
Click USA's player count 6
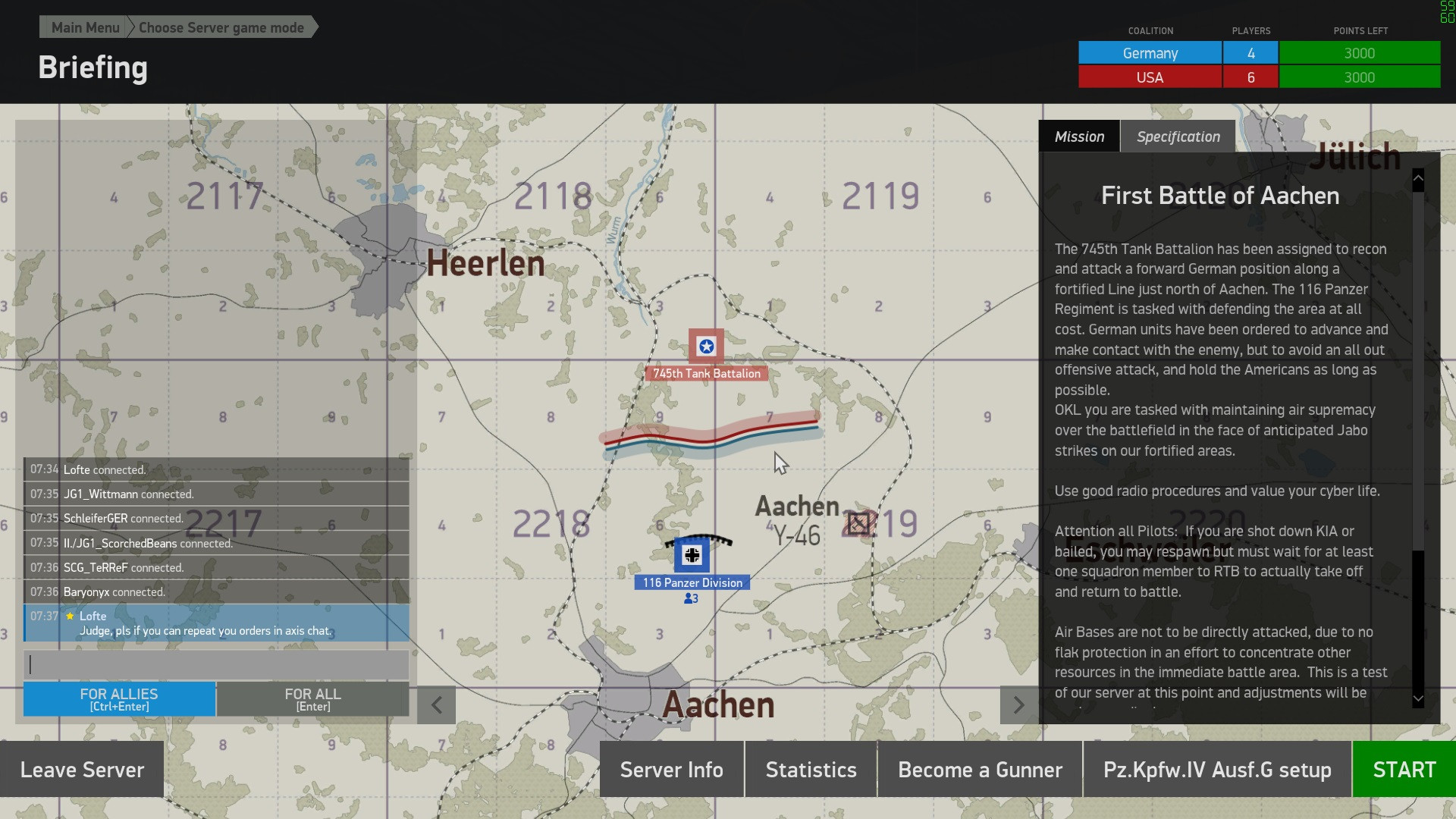[x=1250, y=77]
